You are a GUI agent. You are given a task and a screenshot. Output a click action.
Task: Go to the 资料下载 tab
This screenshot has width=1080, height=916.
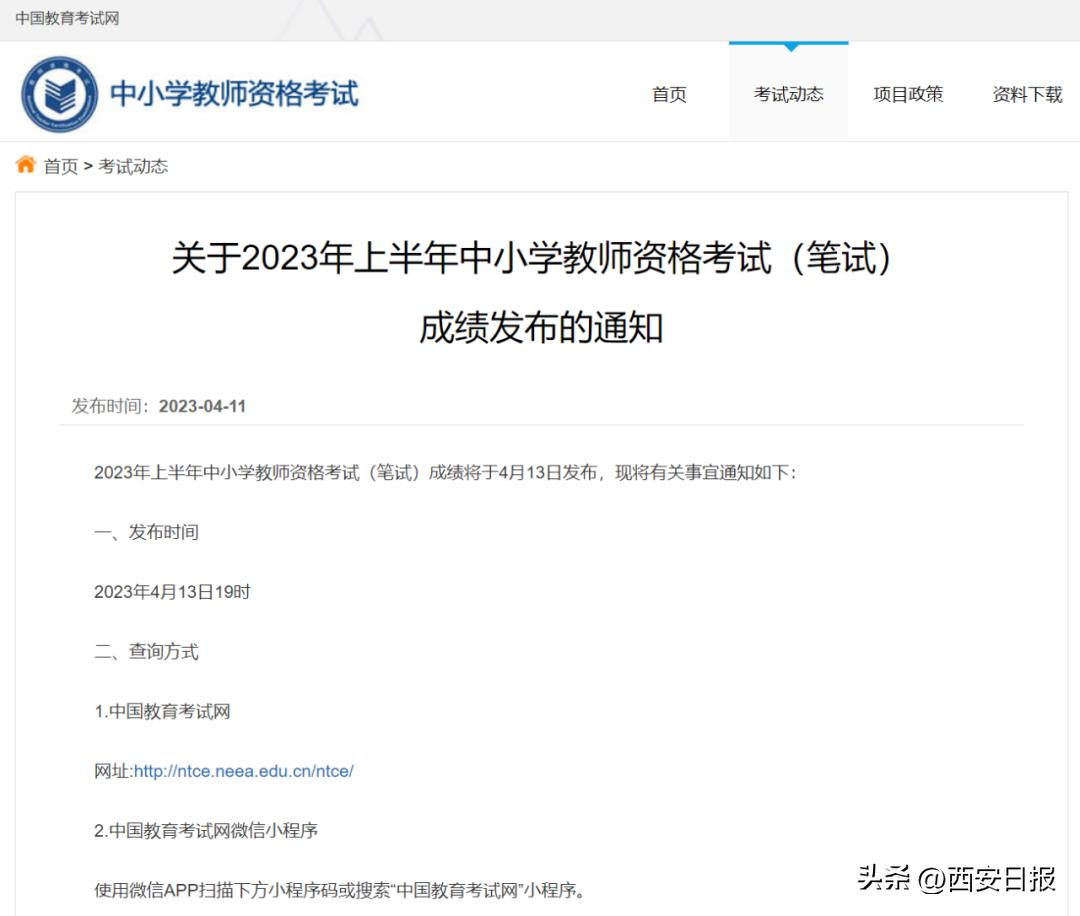(x=1026, y=94)
